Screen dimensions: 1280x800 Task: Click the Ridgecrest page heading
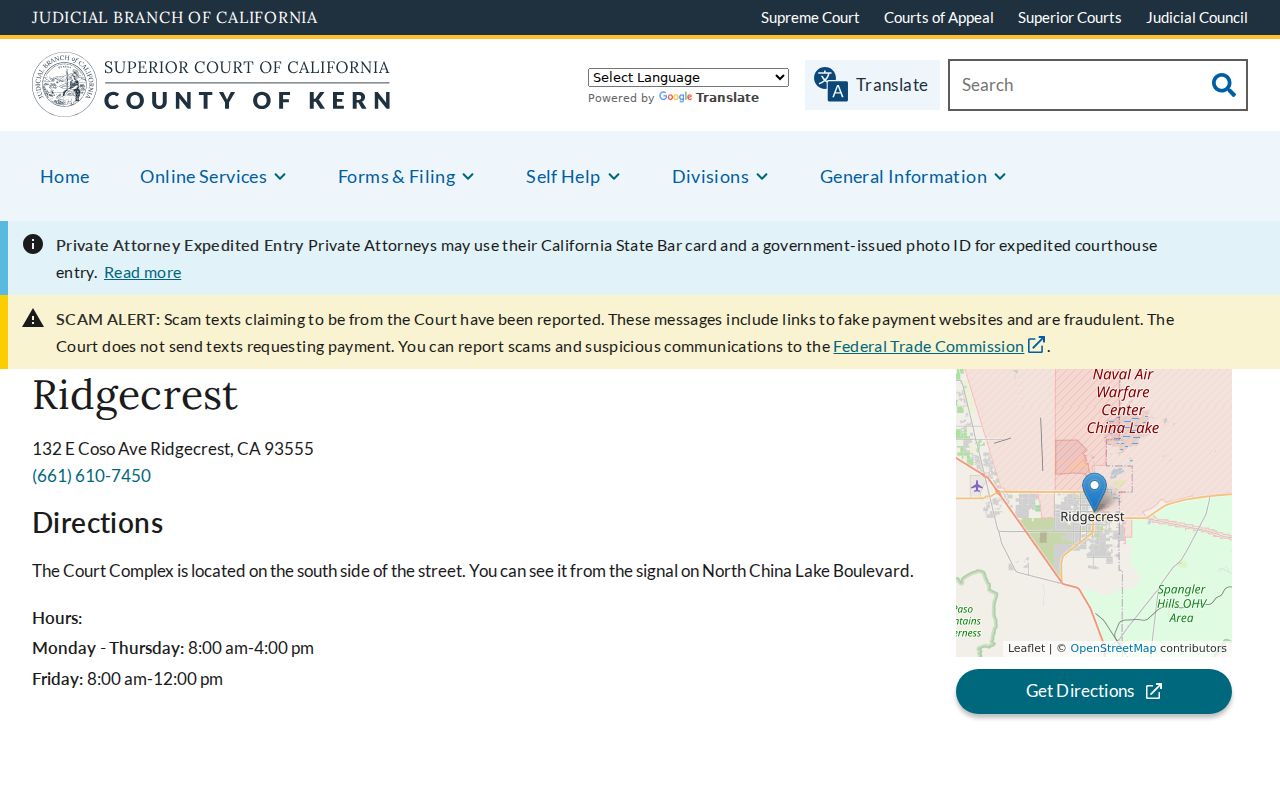[x=135, y=394]
